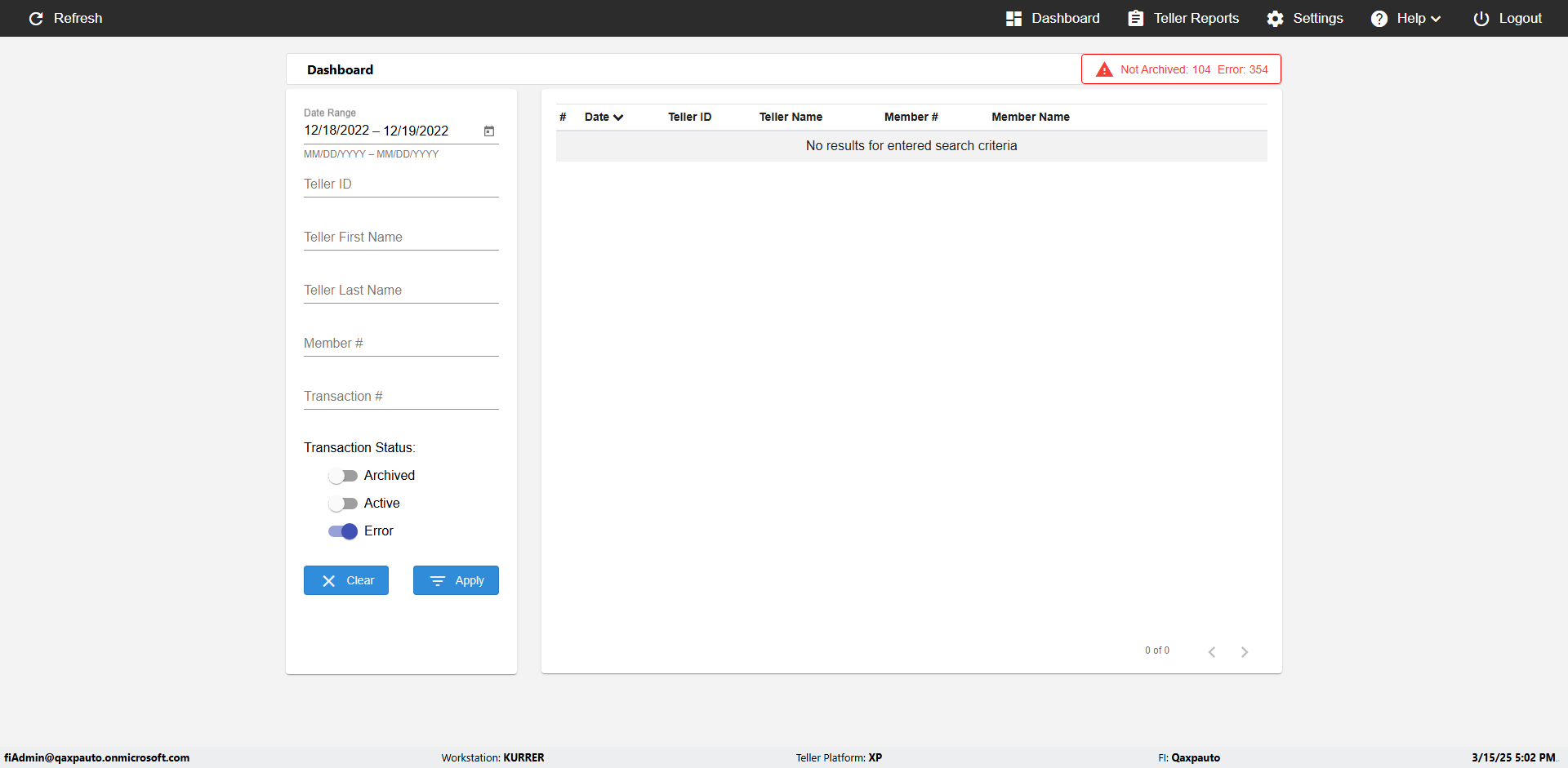1568x768 pixels.
Task: Click Workstation: KURRER in status bar
Action: click(492, 757)
